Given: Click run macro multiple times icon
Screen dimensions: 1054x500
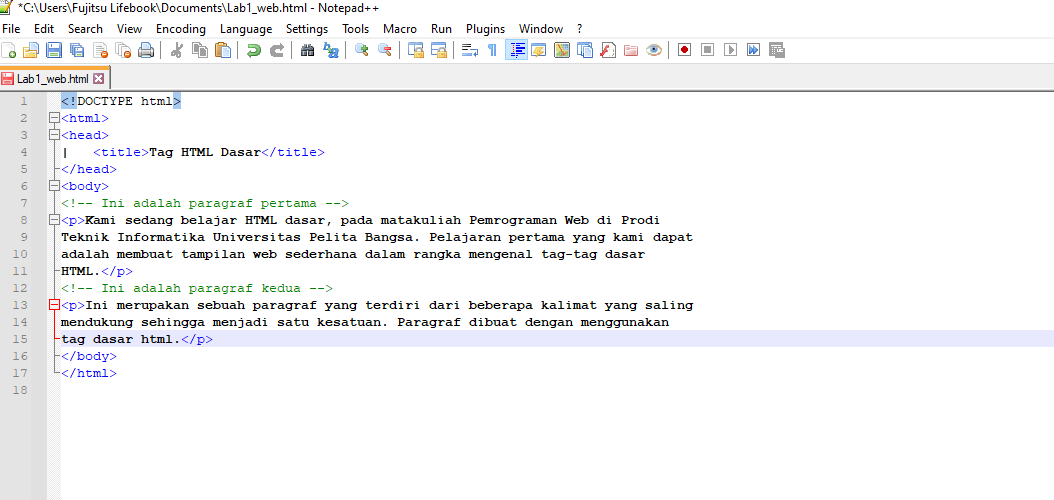Looking at the screenshot, I should (754, 50).
